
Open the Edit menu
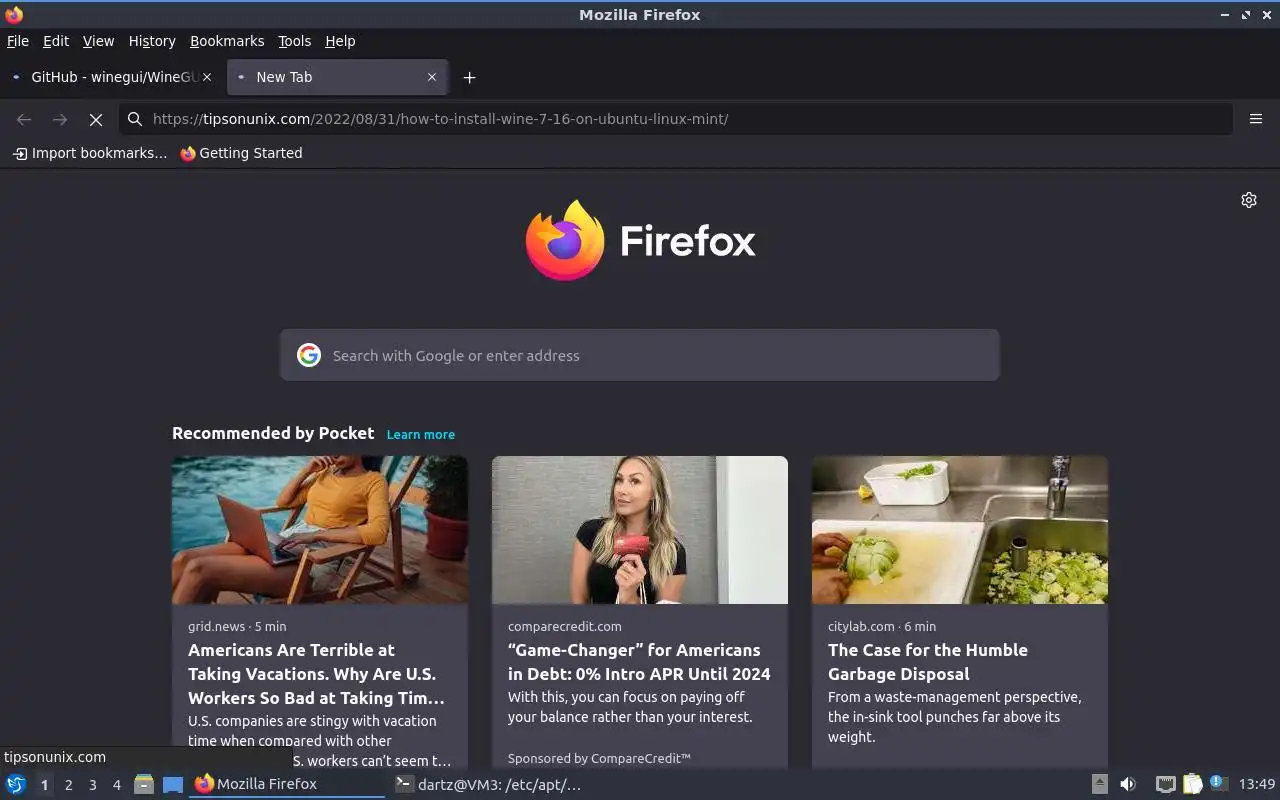56,41
